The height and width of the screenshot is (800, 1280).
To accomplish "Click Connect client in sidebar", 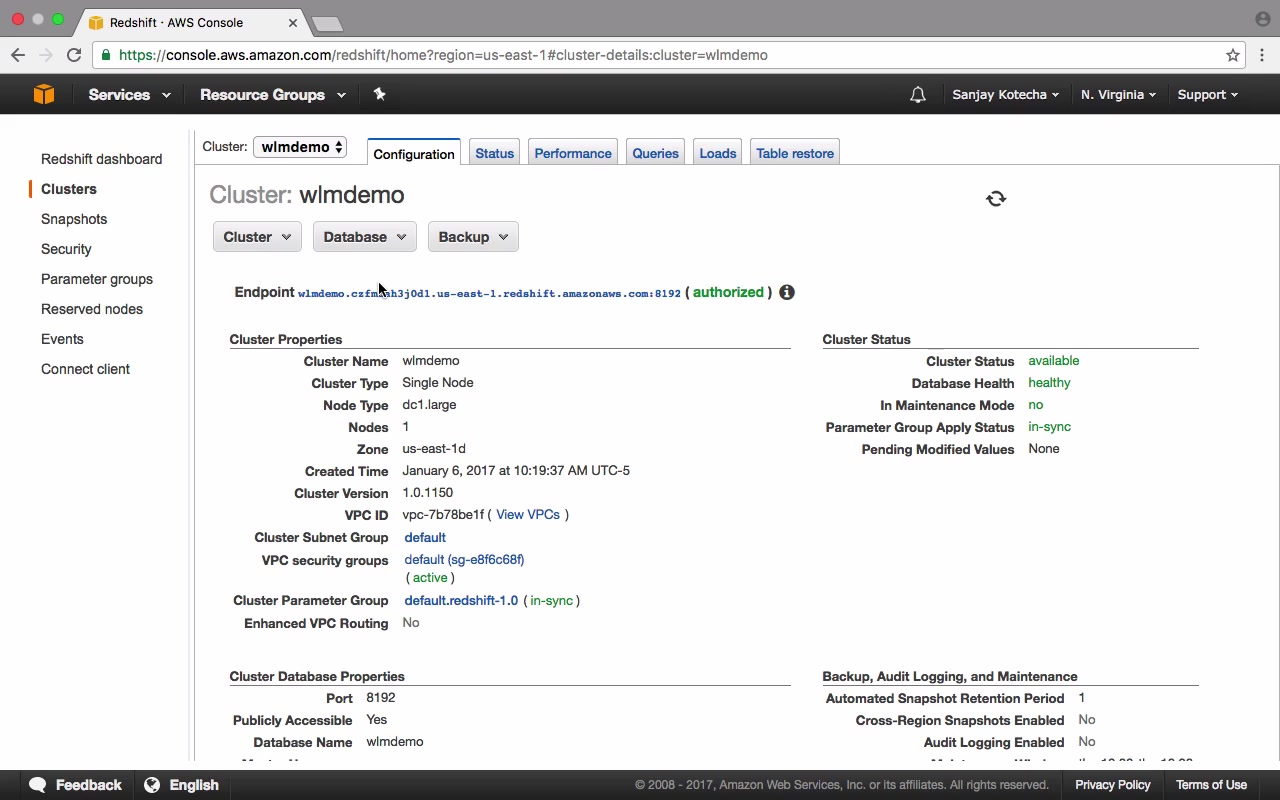I will 85,369.
